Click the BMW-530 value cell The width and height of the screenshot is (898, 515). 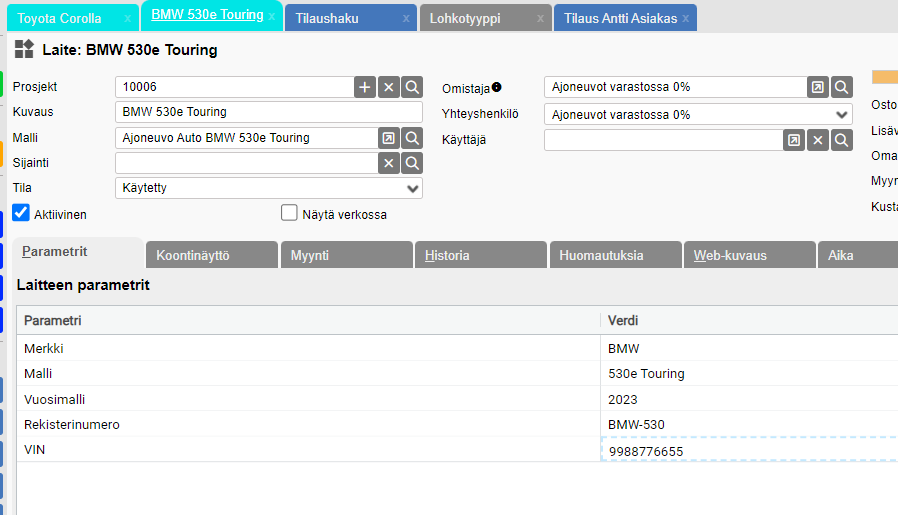[x=750, y=424]
